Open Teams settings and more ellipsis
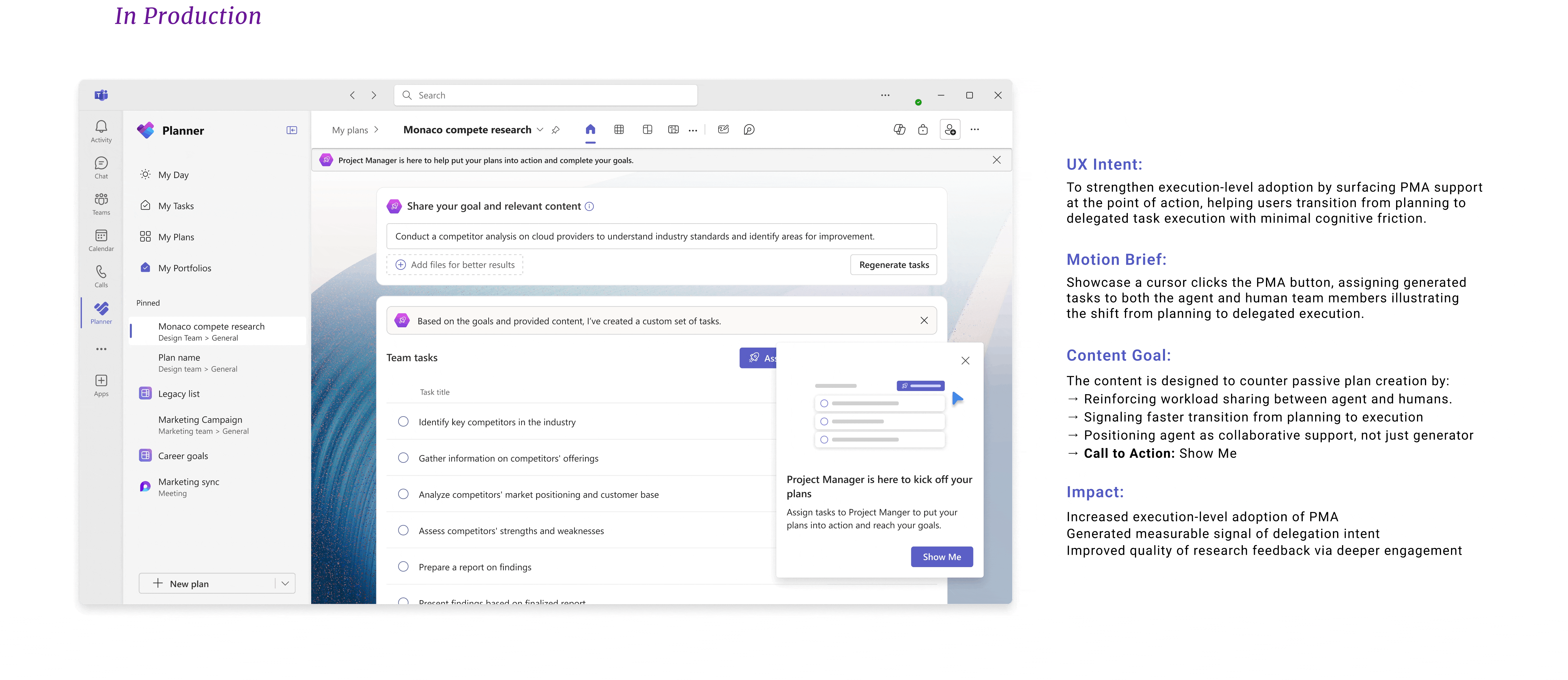 pyautogui.click(x=885, y=95)
